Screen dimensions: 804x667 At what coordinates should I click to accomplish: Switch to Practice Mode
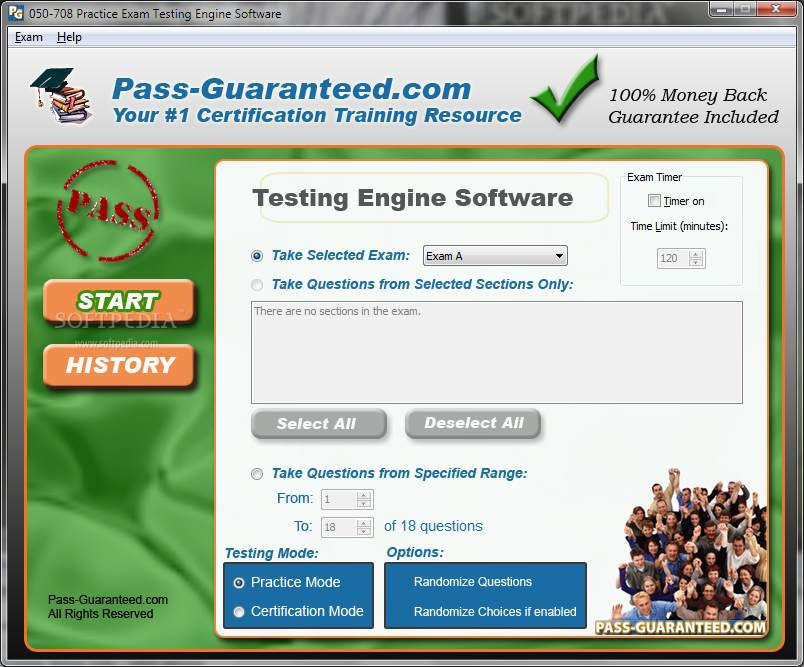[x=239, y=583]
